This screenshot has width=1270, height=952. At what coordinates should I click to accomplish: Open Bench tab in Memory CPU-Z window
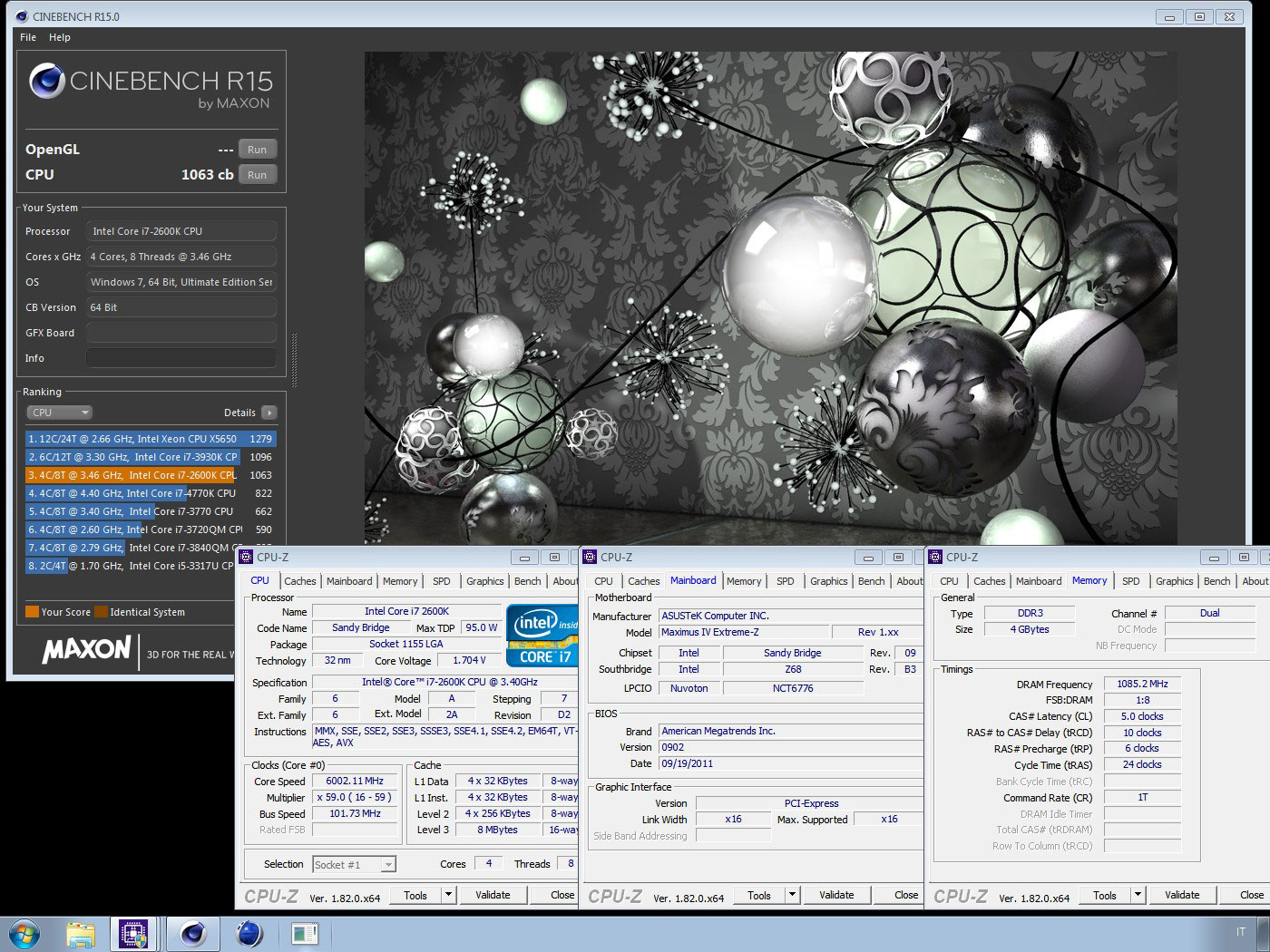coord(1216,581)
